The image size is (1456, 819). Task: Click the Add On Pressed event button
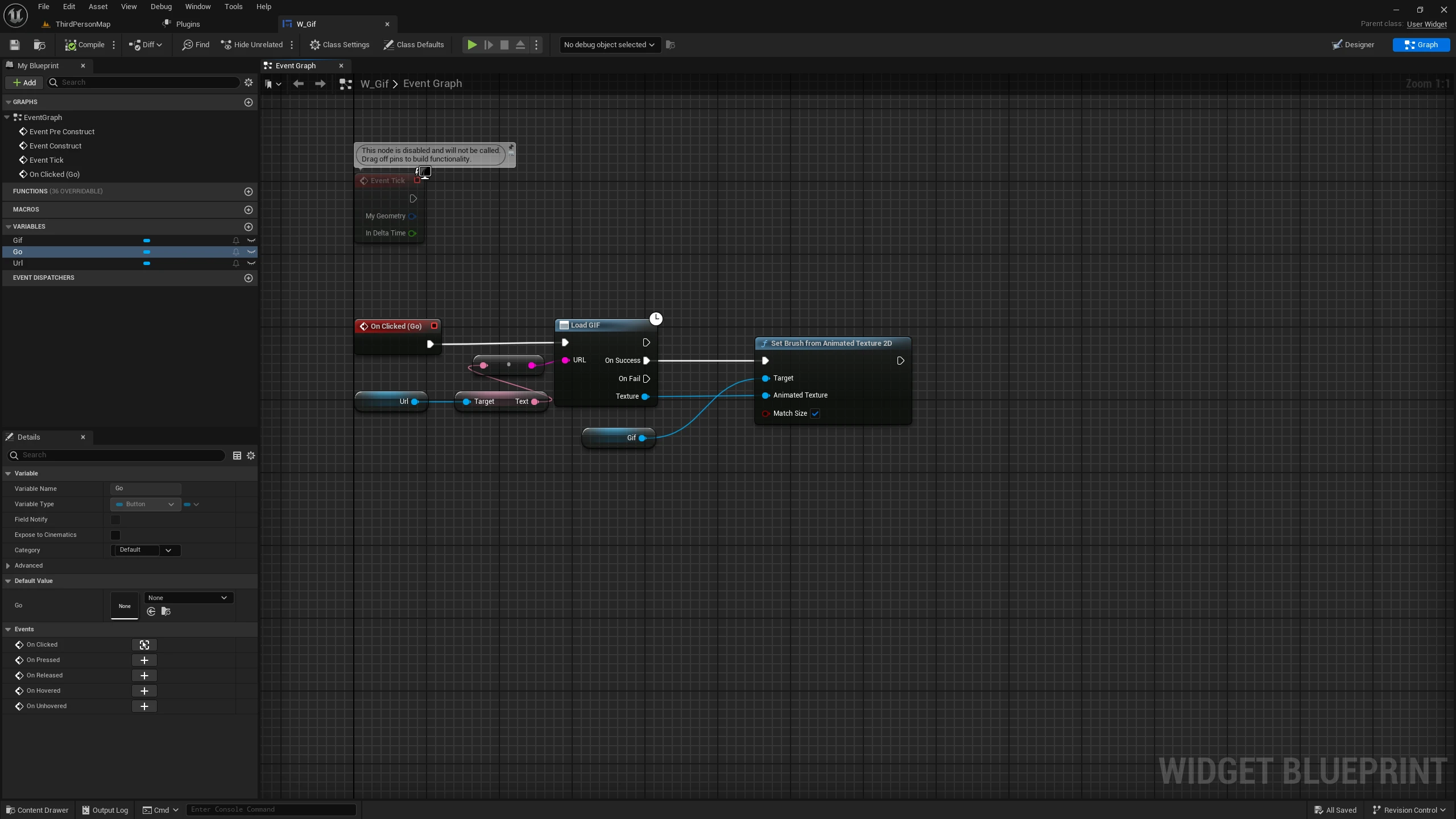[144, 660]
